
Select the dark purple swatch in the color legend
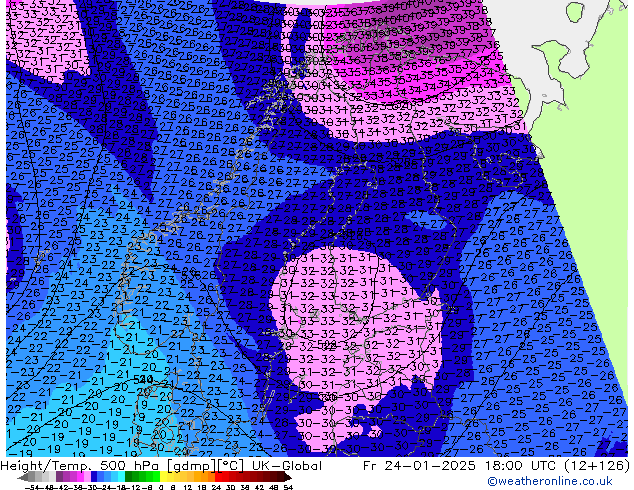pyautogui.click(x=59, y=477)
